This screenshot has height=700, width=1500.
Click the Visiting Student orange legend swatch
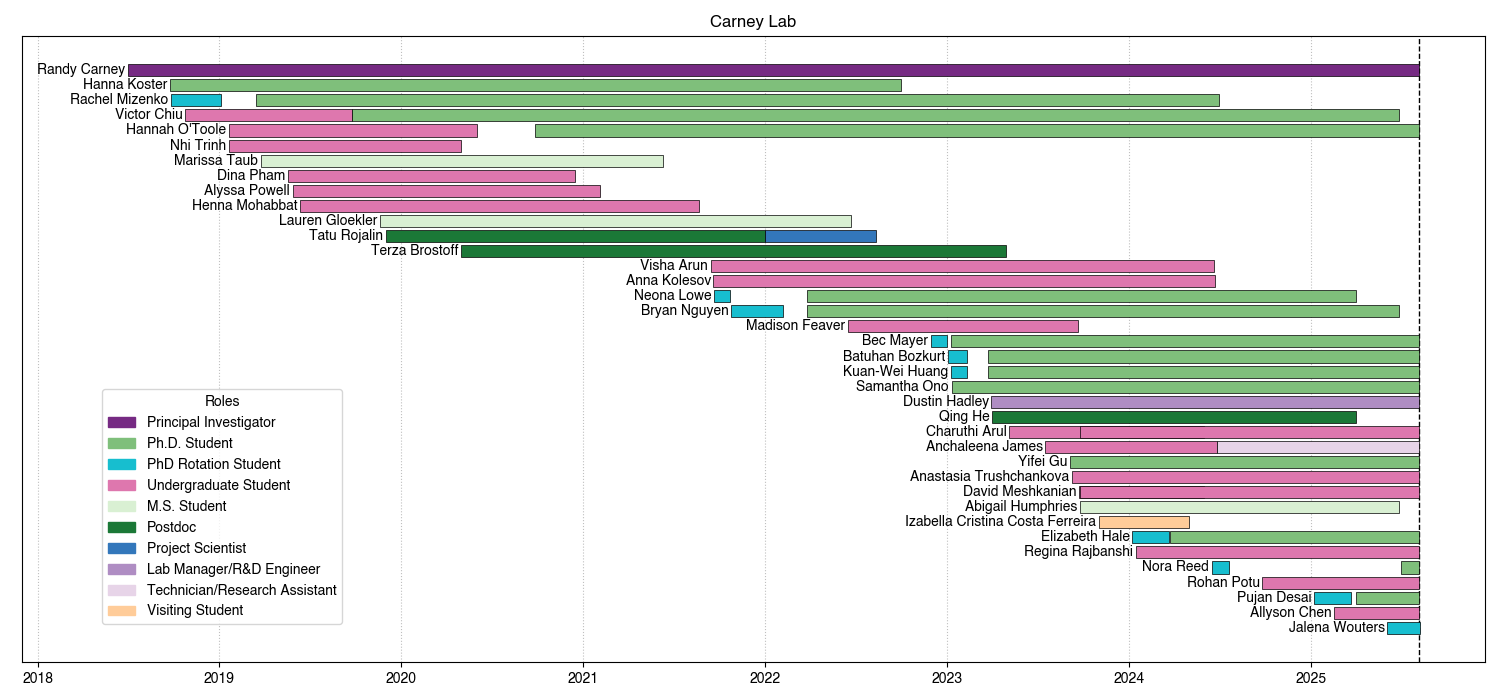[122, 610]
